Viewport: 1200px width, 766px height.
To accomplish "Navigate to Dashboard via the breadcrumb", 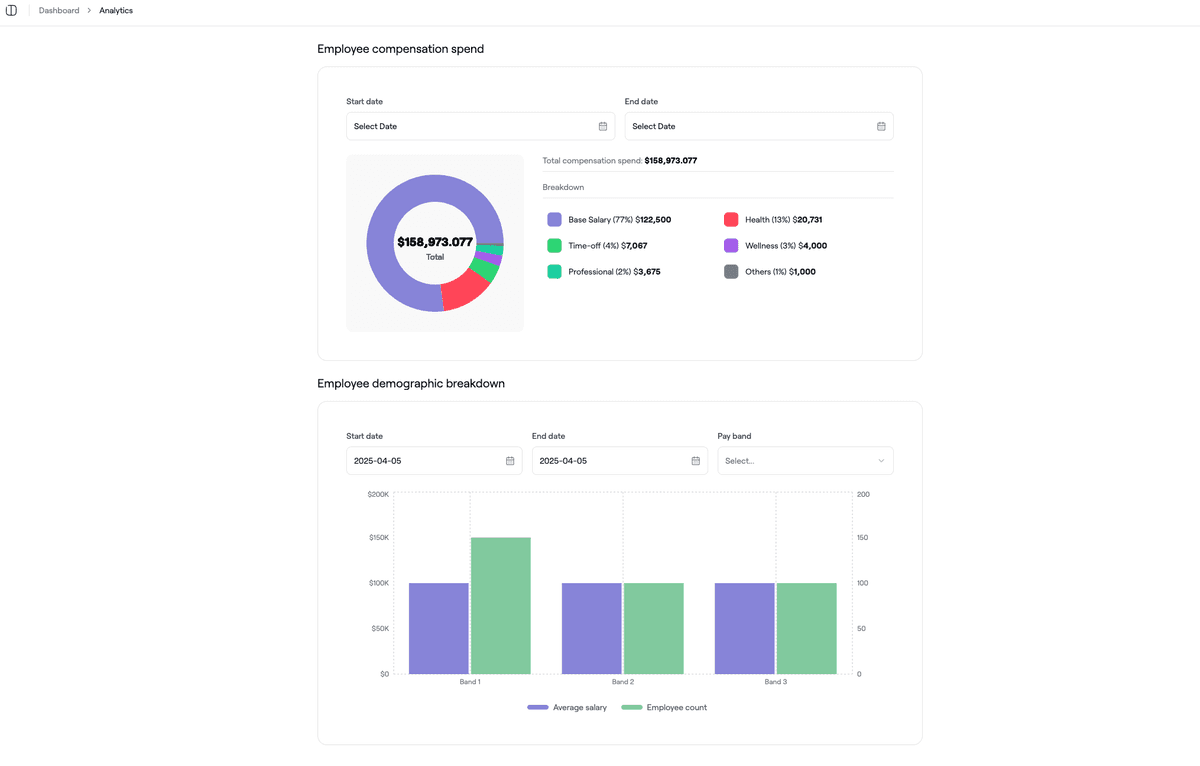I will 58,10.
